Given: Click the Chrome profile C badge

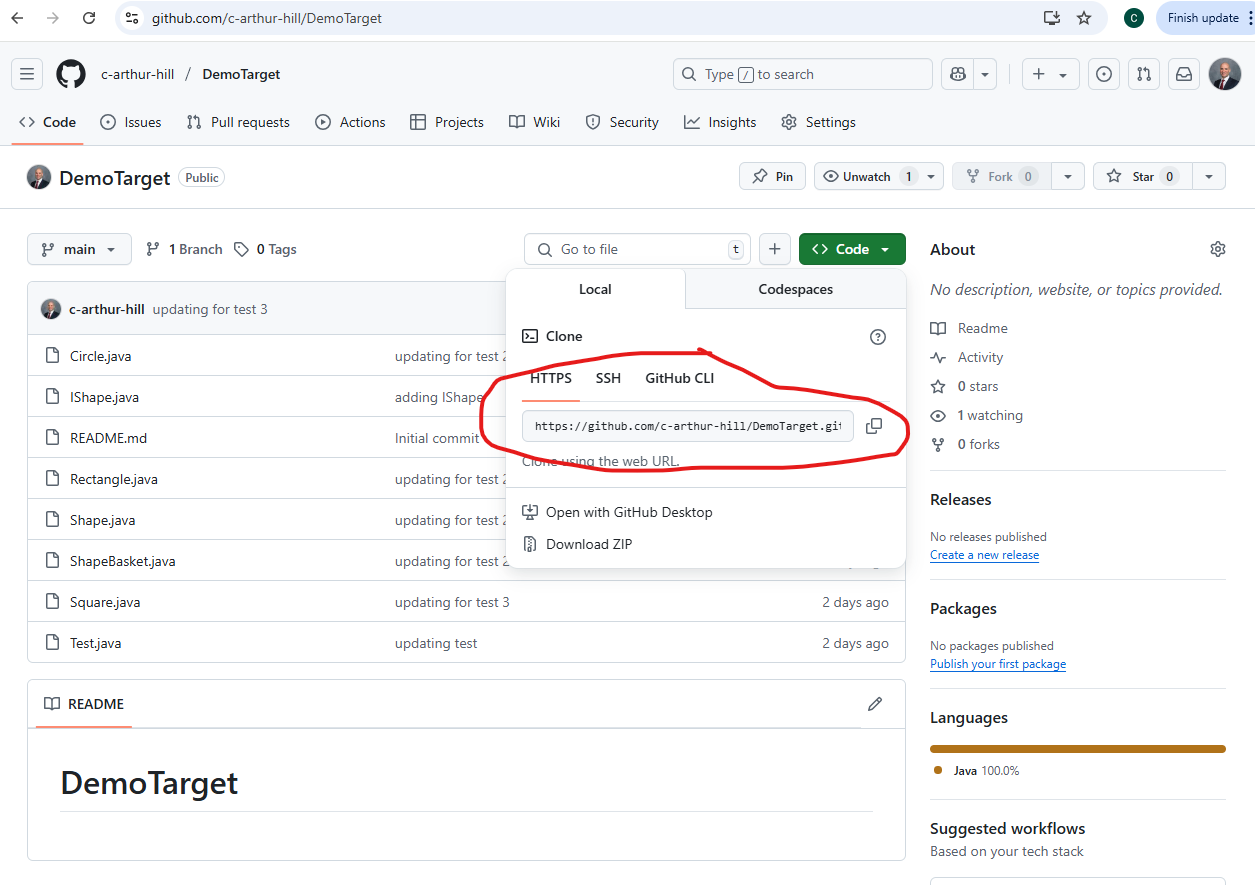Looking at the screenshot, I should (x=1133, y=18).
